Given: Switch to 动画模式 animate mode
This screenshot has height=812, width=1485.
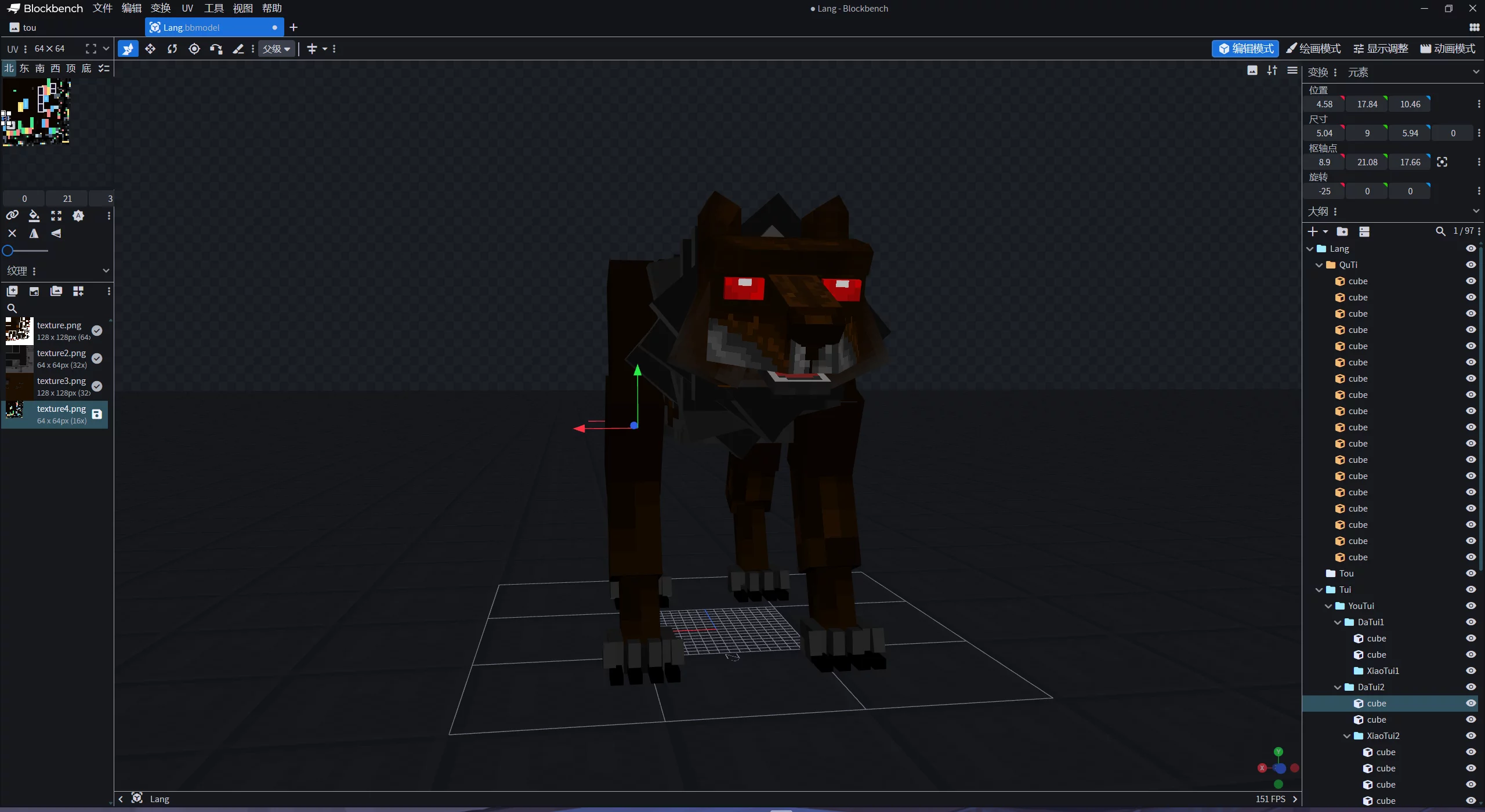Looking at the screenshot, I should pos(1448,49).
